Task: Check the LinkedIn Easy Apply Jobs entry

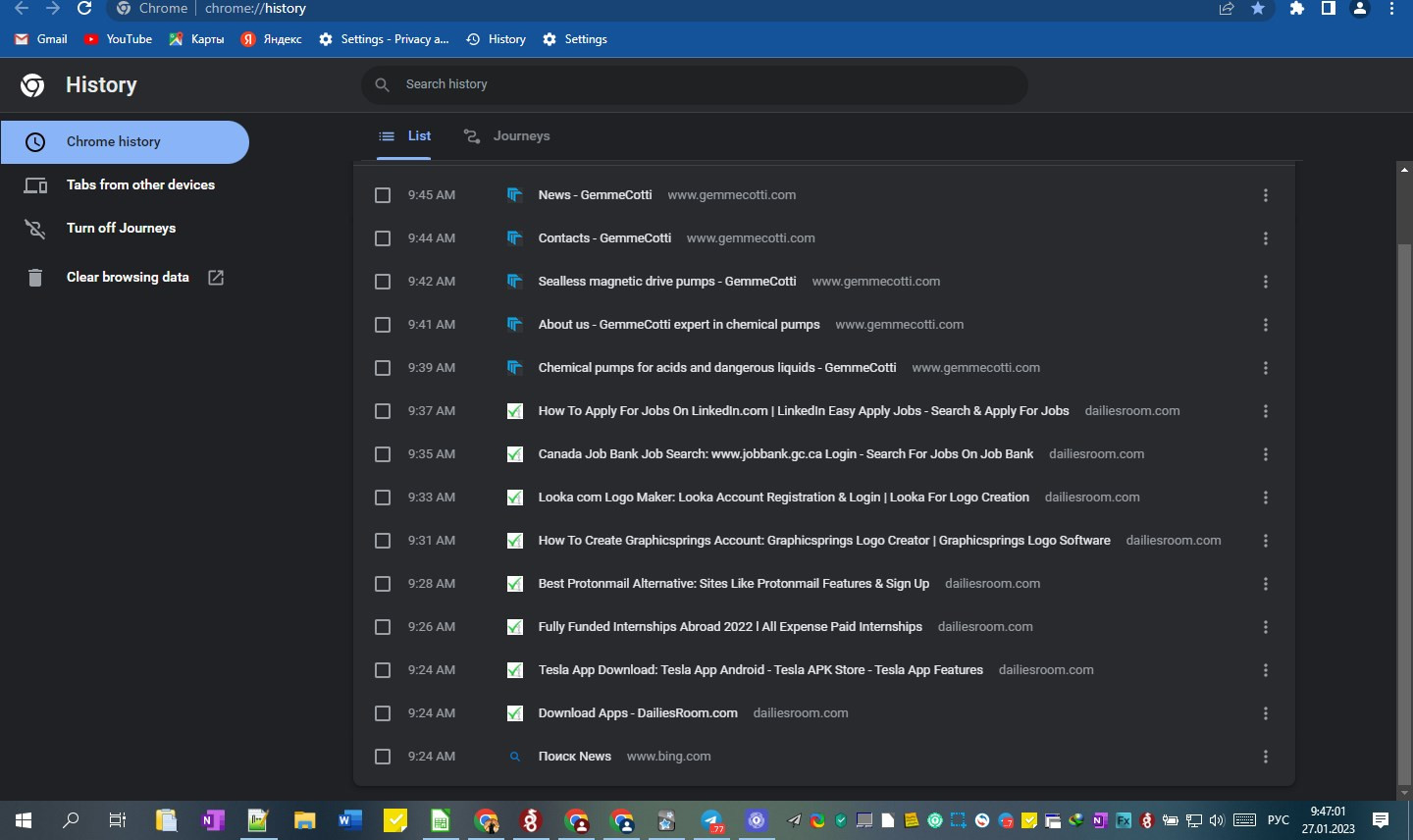Action: (x=383, y=411)
